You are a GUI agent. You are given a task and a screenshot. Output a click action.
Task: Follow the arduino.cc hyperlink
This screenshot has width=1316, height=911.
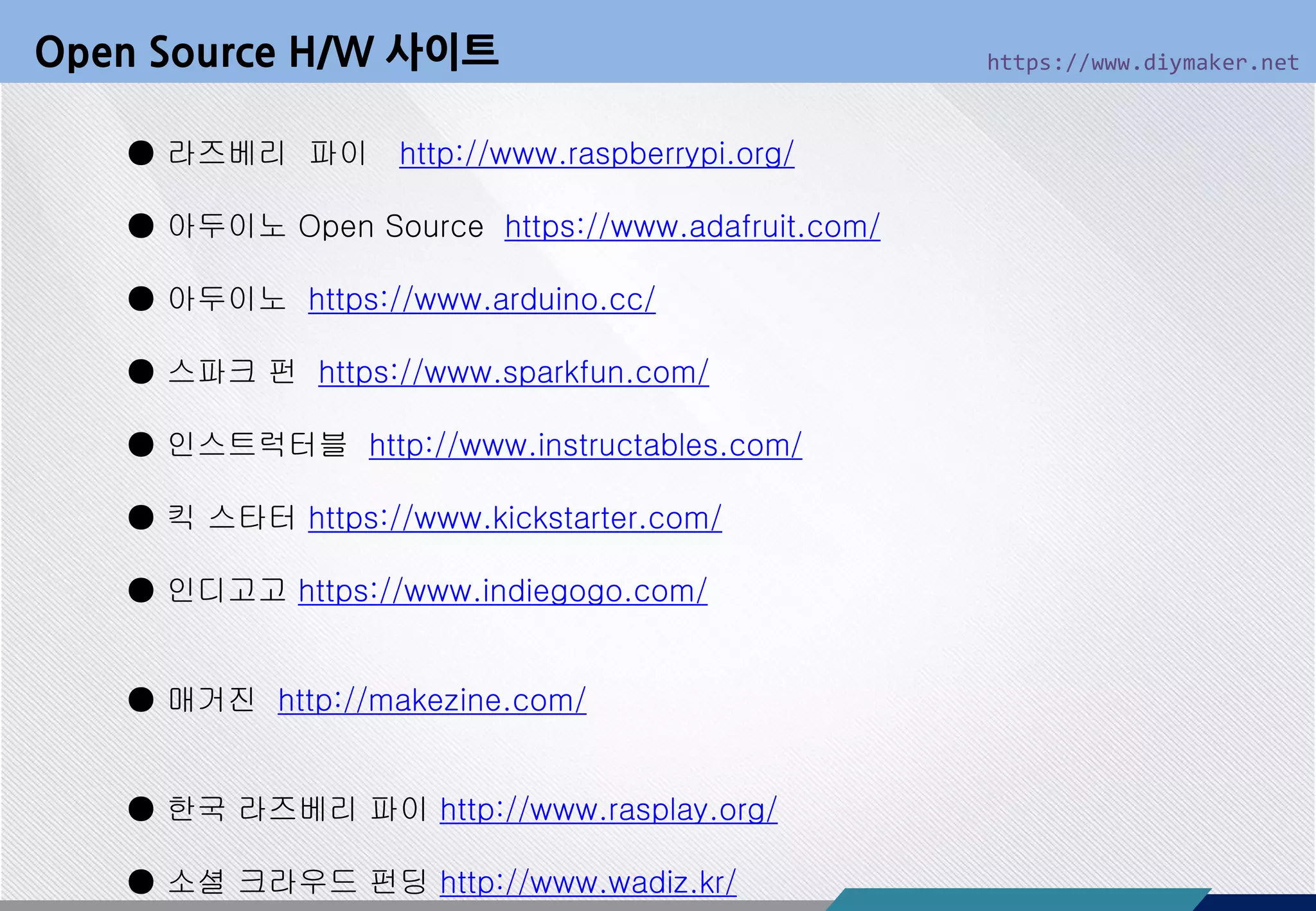[482, 299]
